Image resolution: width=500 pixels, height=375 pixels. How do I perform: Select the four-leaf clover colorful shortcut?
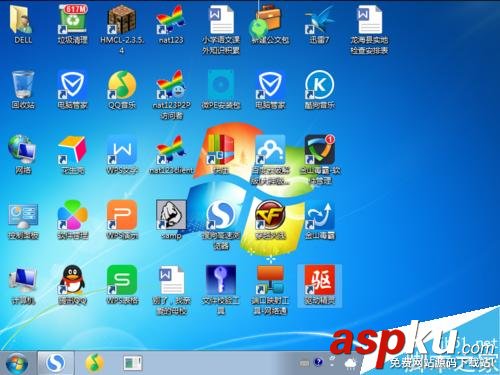click(72, 215)
